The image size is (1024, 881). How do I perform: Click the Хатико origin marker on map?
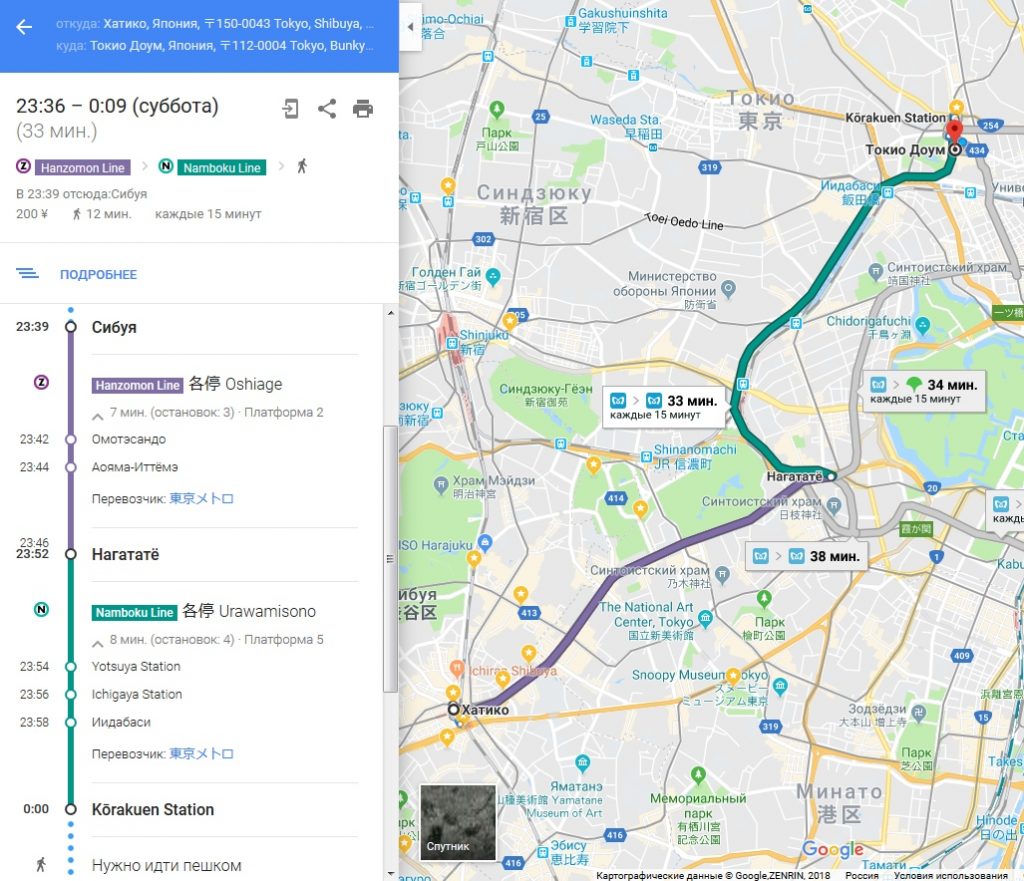[x=454, y=709]
